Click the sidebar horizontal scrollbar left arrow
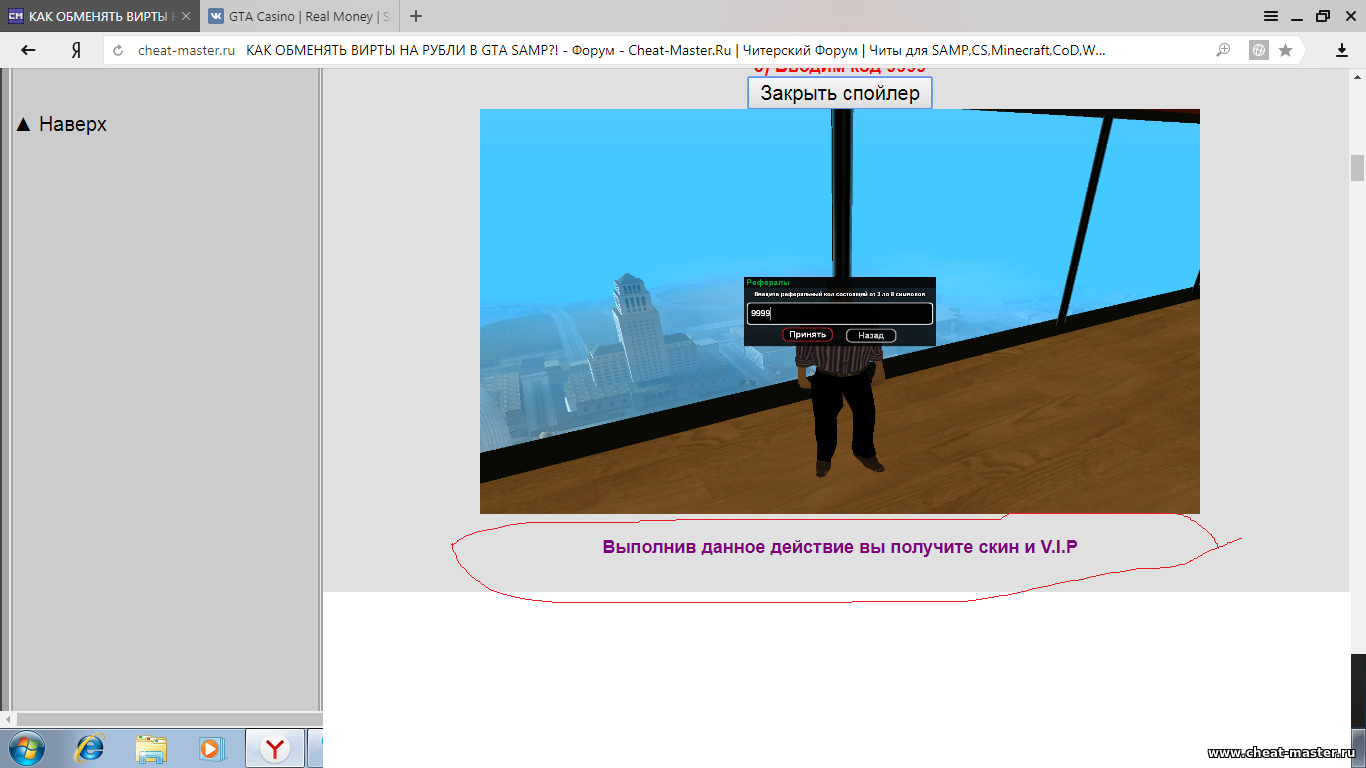 tap(8, 719)
